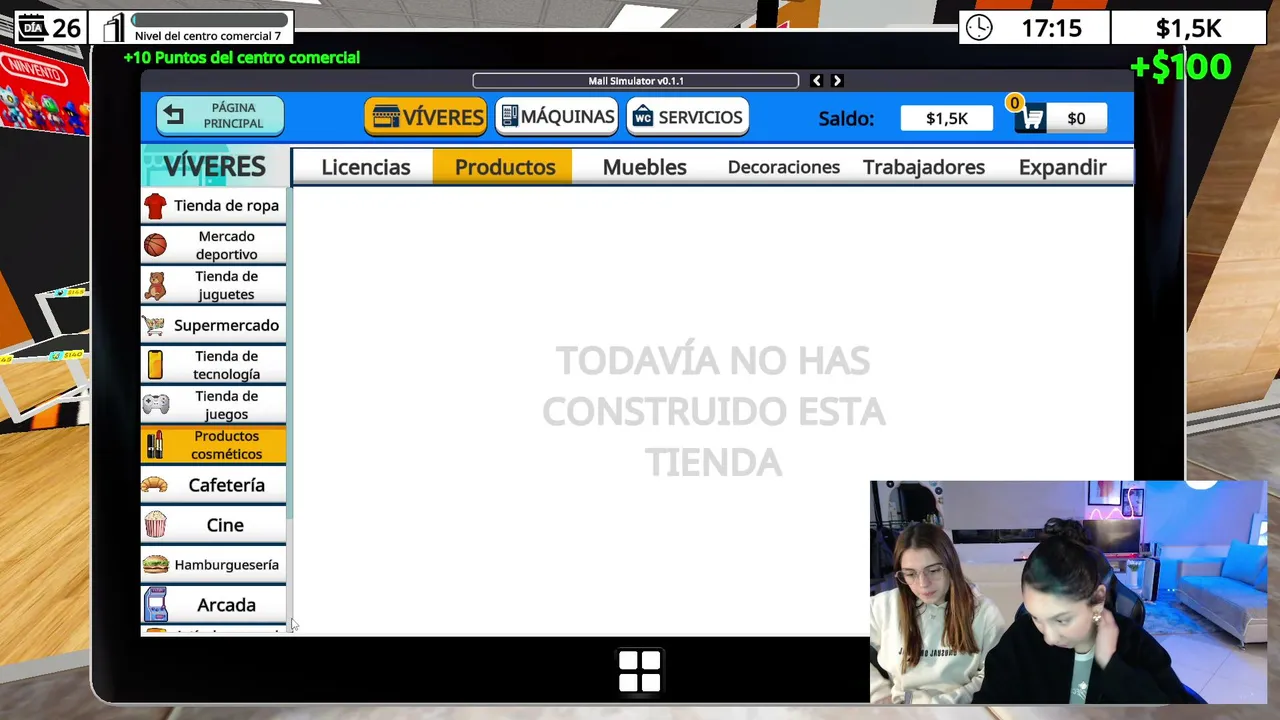This screenshot has height=720, width=1280.
Task: Select Tienda de ropa in the store list
Action: 213,206
